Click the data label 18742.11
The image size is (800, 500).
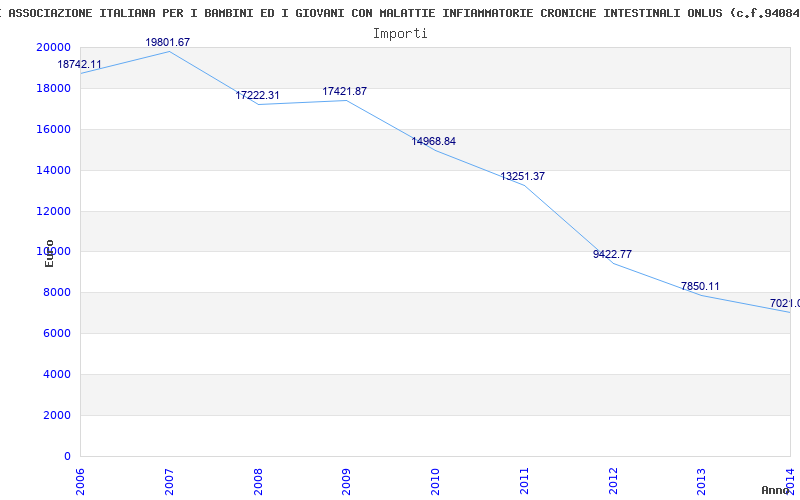coord(79,65)
